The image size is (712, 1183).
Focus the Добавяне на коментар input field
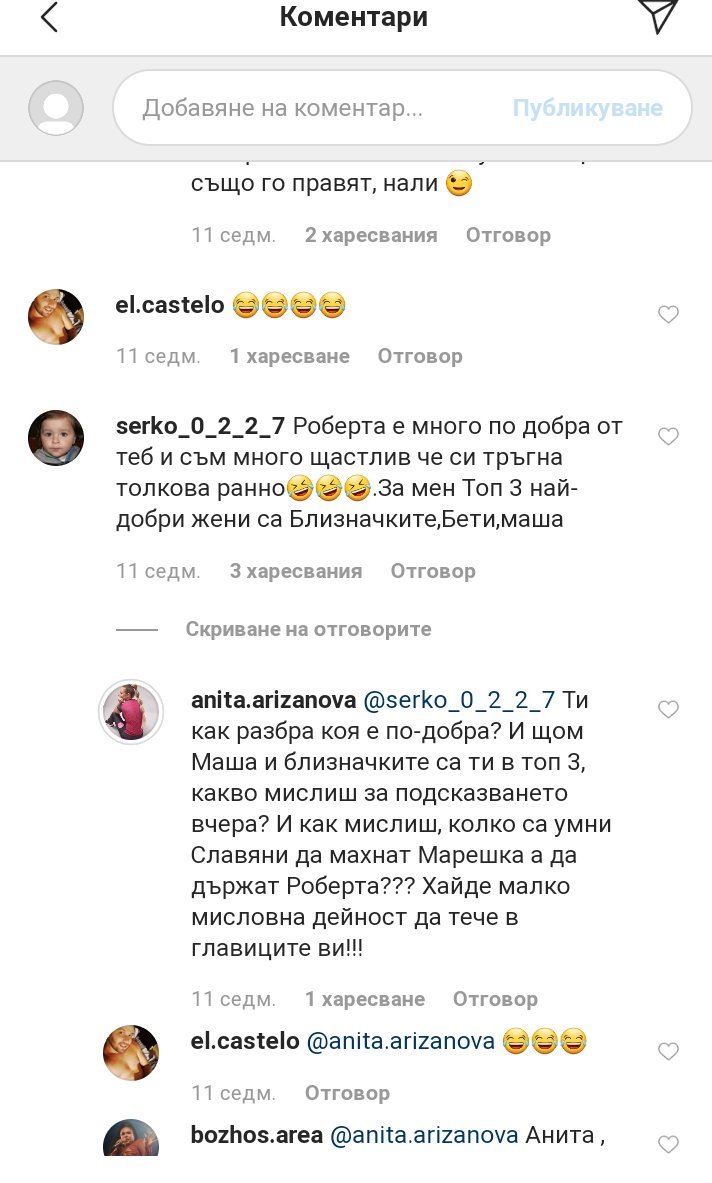coord(309,108)
